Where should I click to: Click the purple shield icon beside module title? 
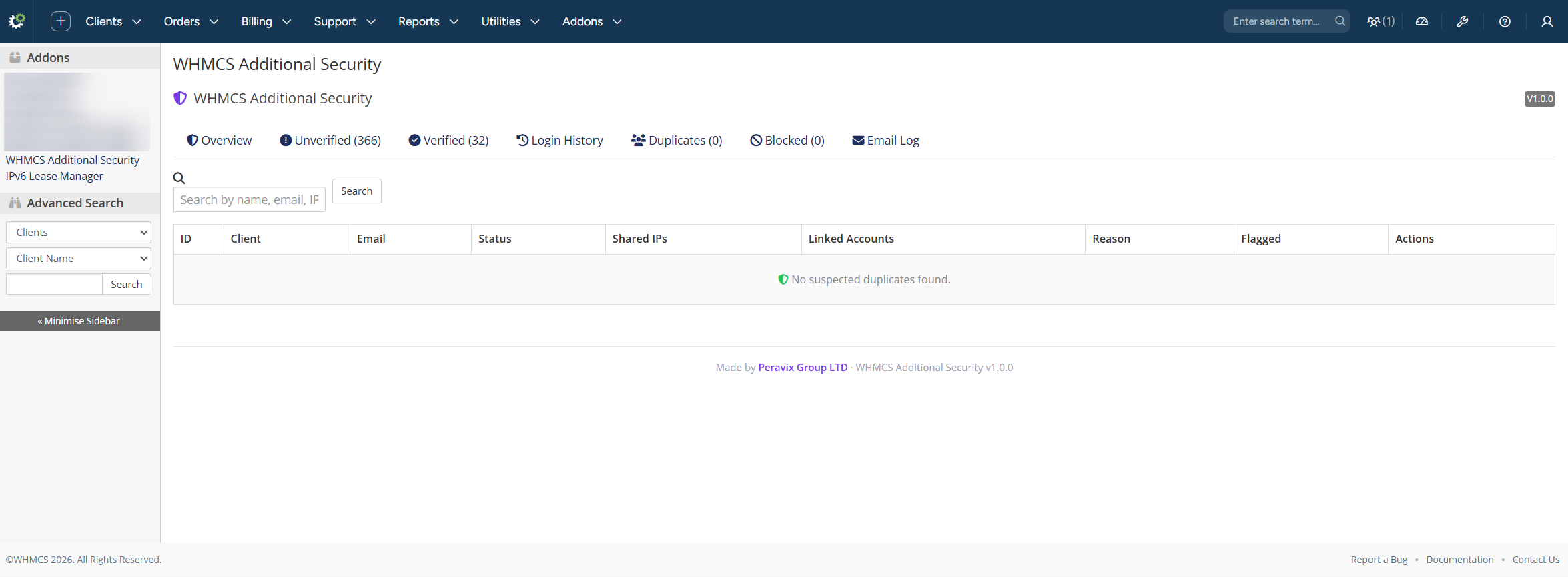tap(180, 98)
